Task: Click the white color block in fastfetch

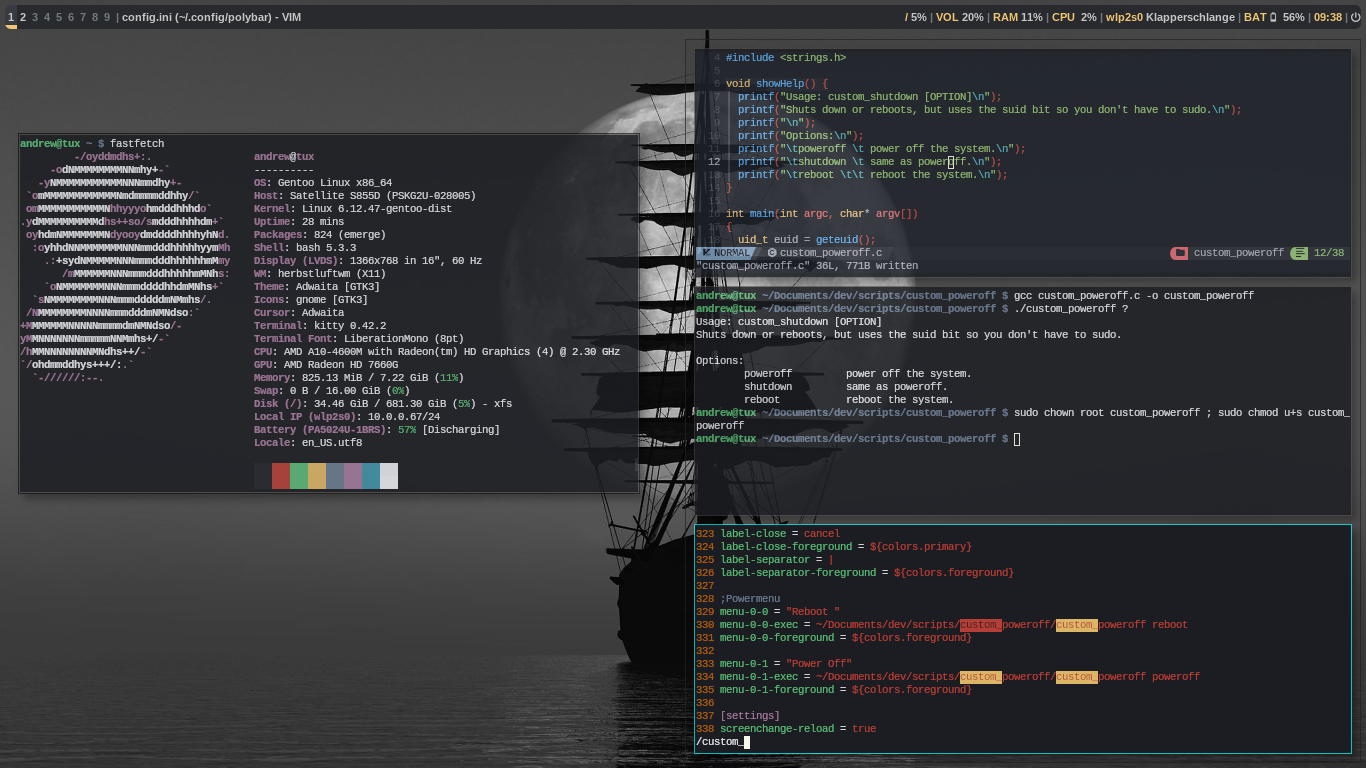Action: [389, 476]
